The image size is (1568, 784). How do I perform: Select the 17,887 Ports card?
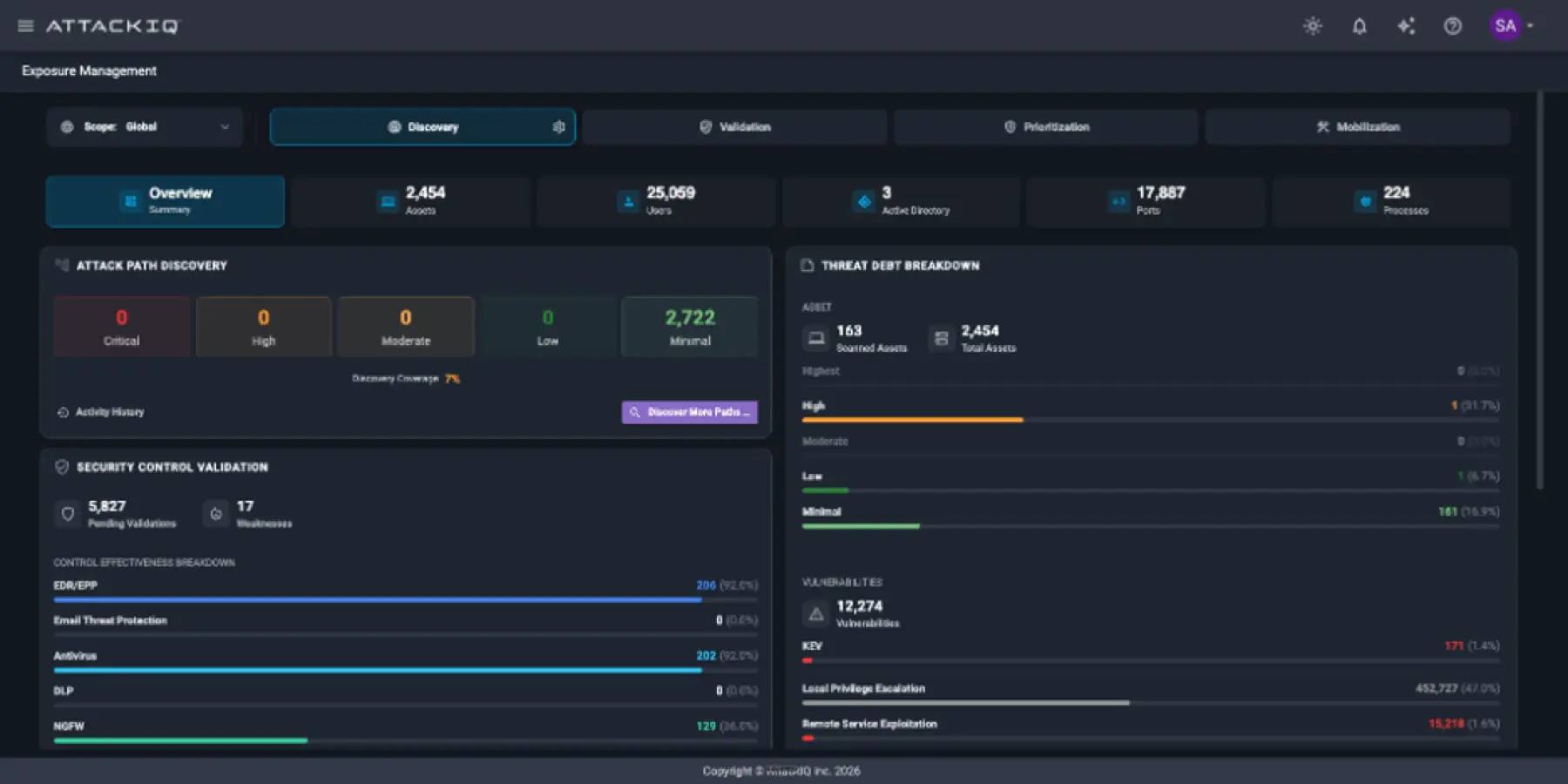1146,201
